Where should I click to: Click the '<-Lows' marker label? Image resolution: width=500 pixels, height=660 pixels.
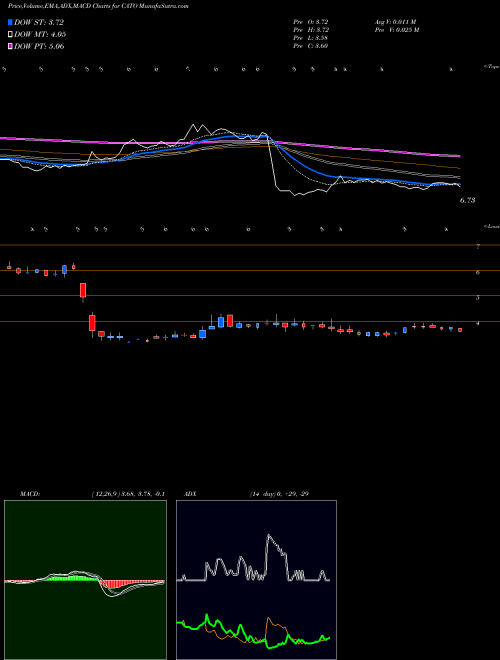(x=492, y=226)
